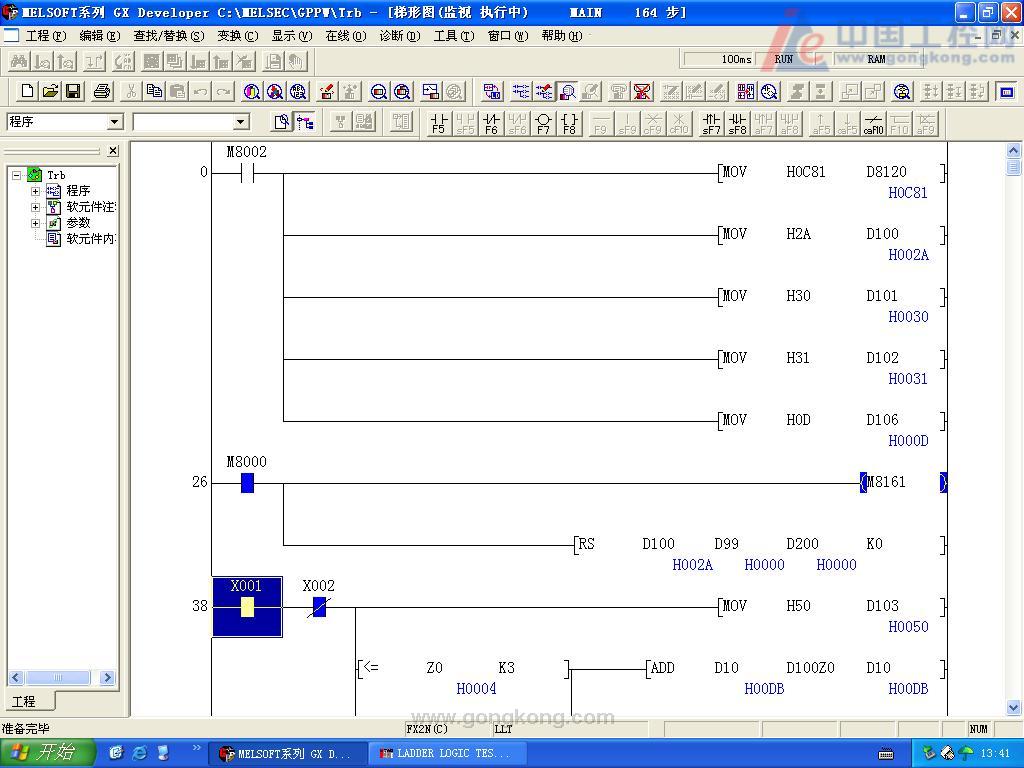
Task: Click the Open project folder icon
Action: [50, 92]
